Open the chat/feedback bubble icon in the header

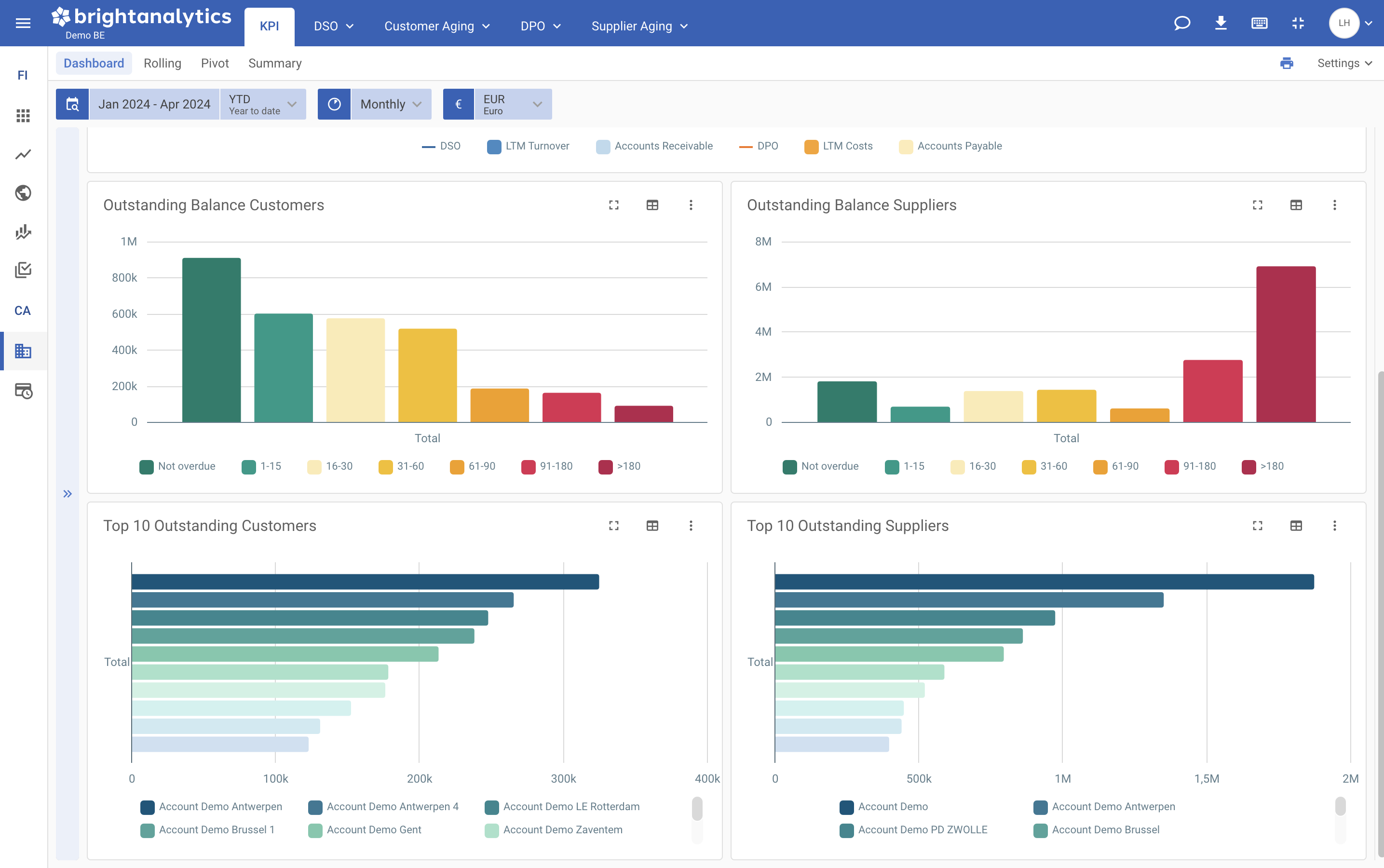tap(1182, 23)
